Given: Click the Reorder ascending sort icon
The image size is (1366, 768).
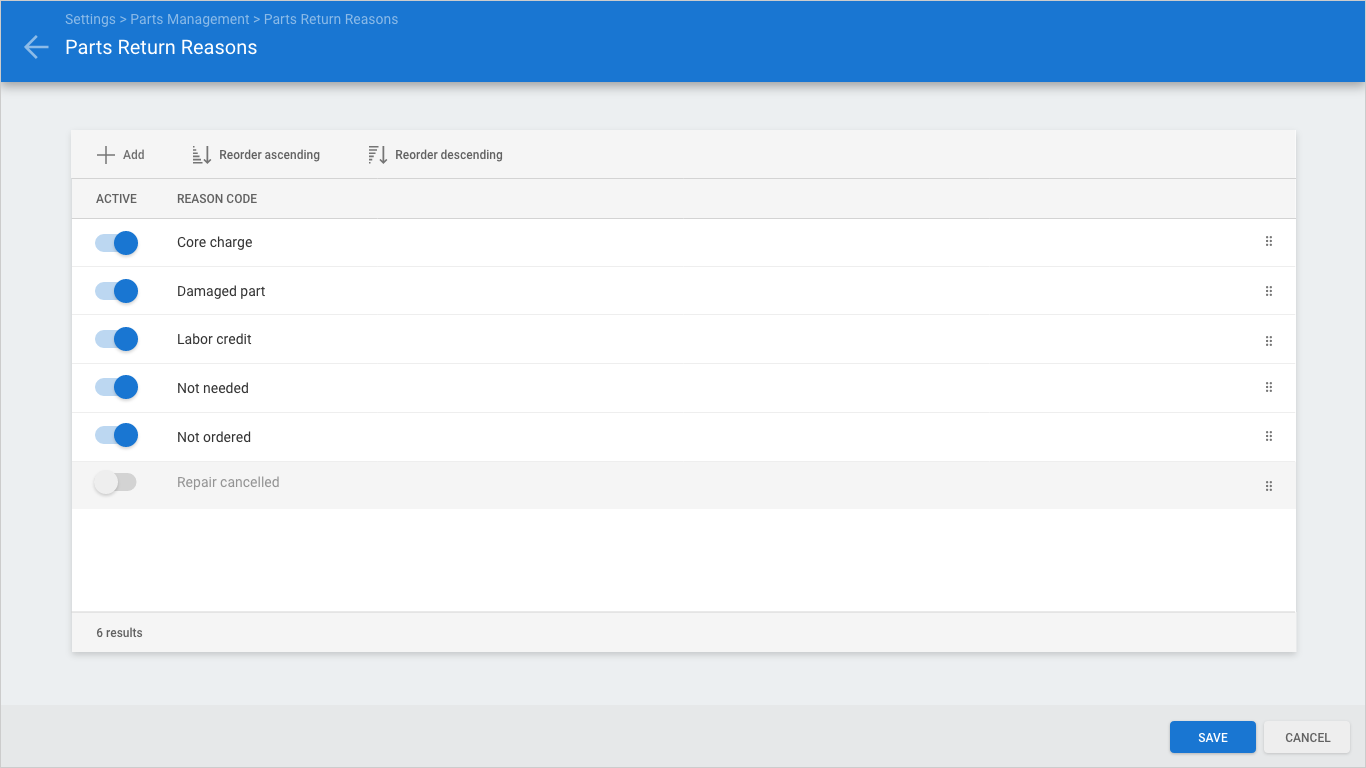Looking at the screenshot, I should coord(202,155).
